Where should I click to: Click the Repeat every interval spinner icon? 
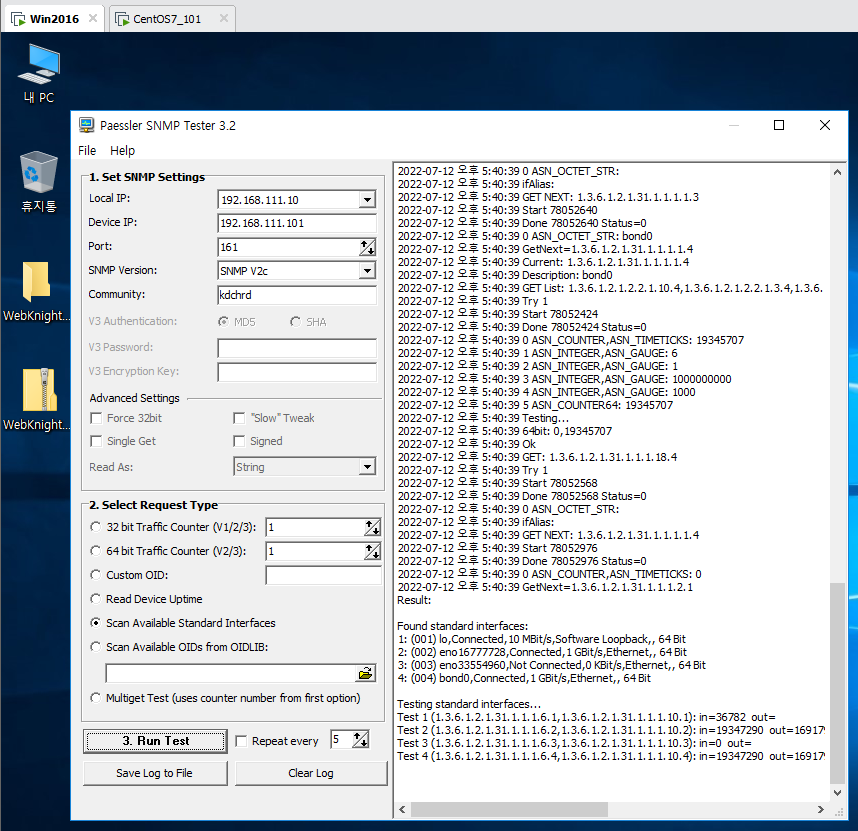(360, 740)
